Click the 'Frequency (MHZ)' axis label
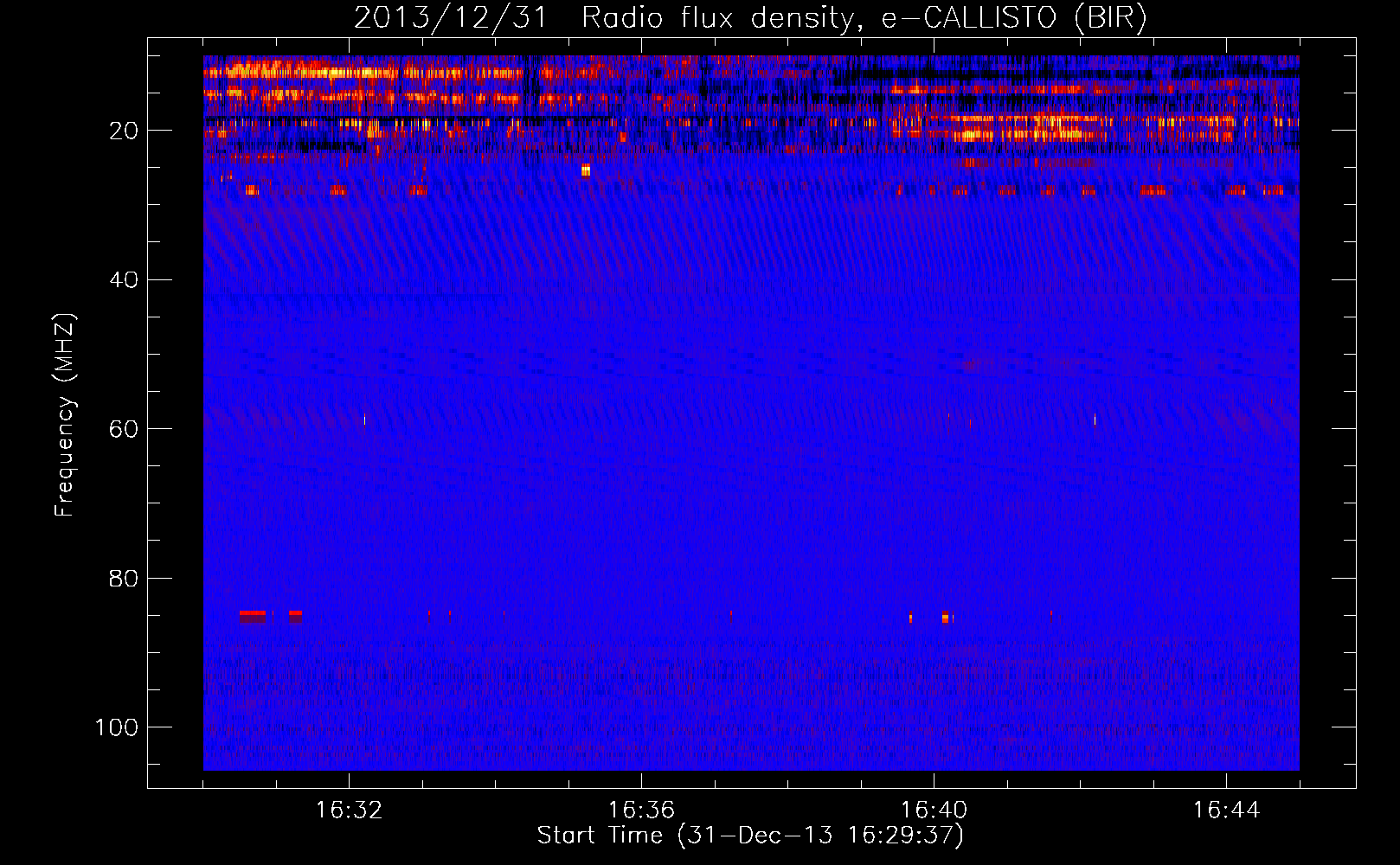Screen dimensions: 1400x865 (x=66, y=415)
